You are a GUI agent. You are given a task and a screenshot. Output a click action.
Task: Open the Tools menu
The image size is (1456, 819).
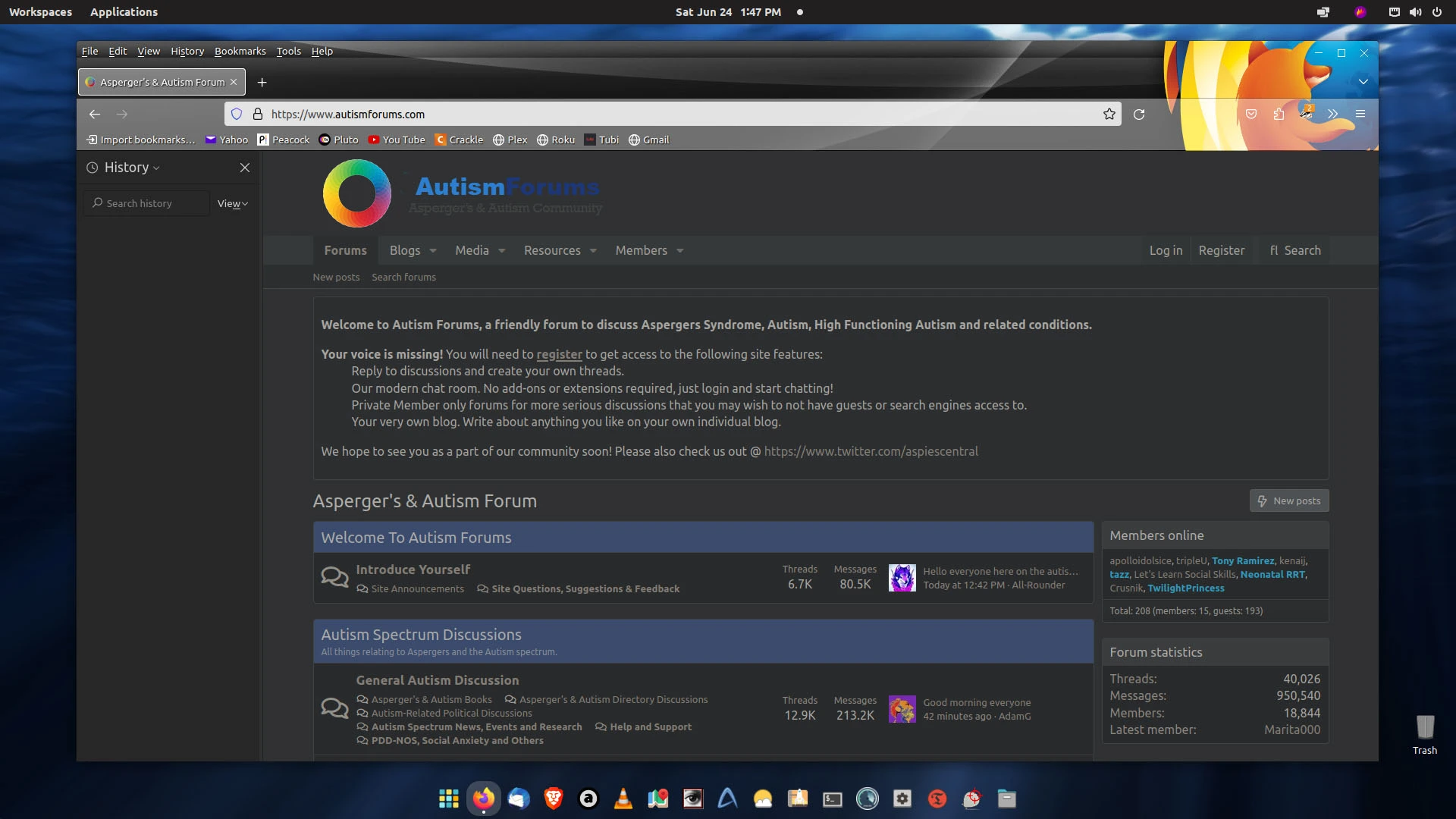click(288, 51)
